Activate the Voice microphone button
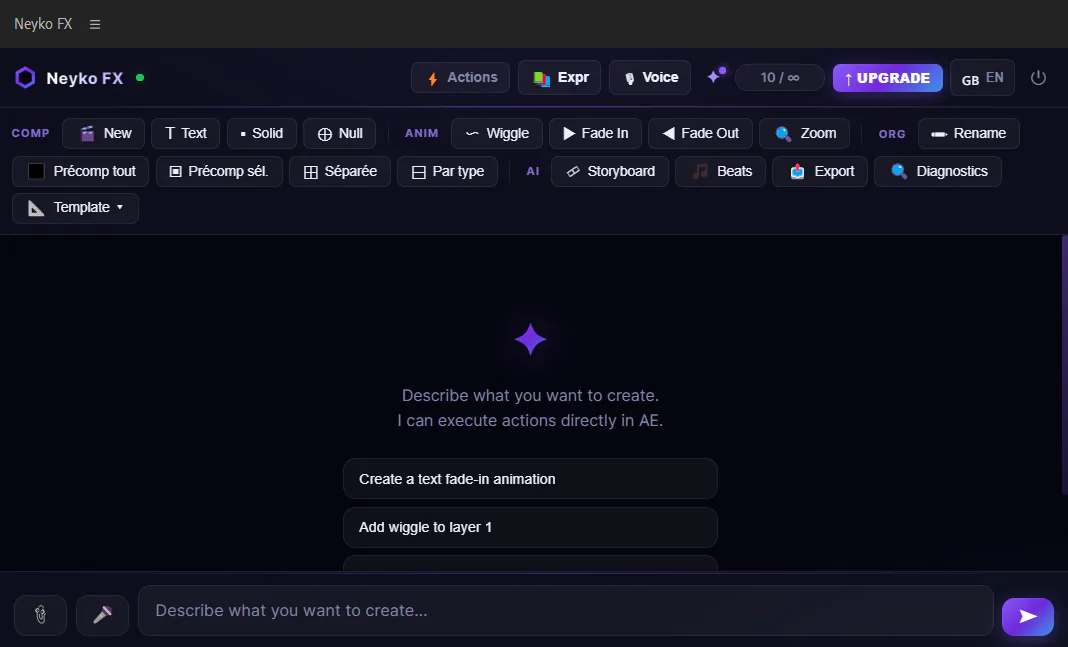This screenshot has height=647, width=1068. click(x=650, y=78)
